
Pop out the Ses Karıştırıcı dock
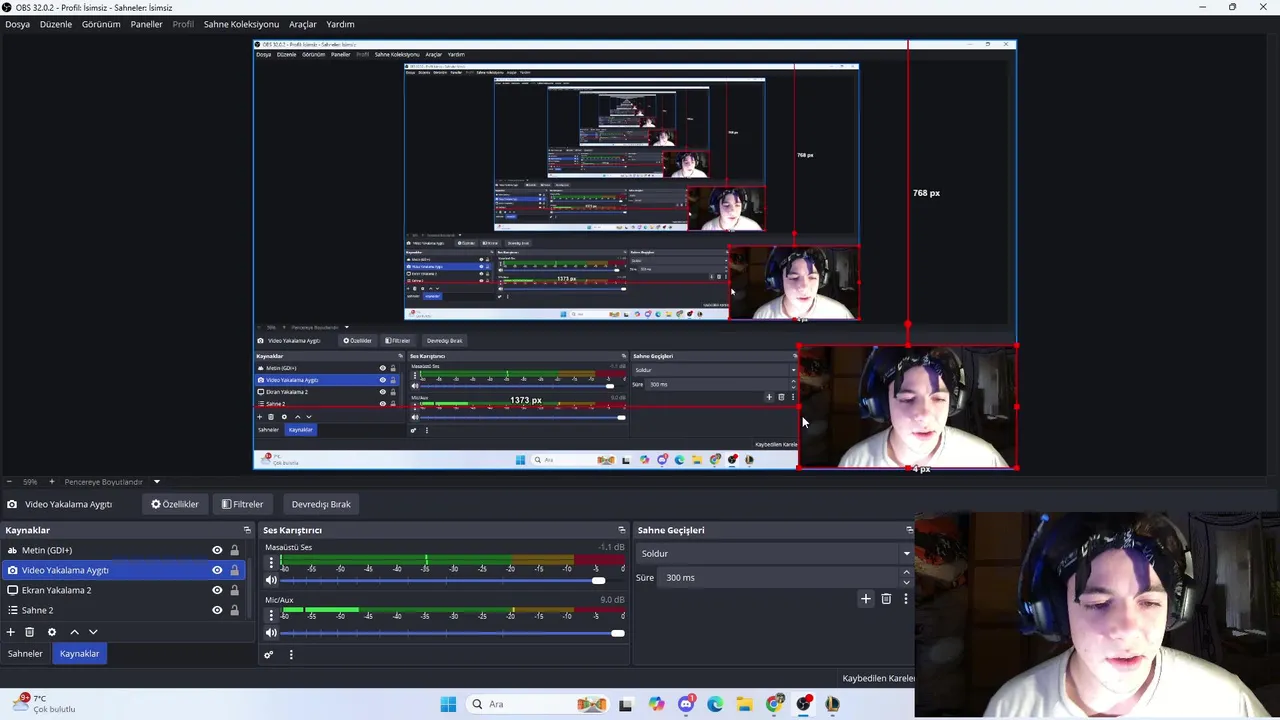[x=621, y=530]
